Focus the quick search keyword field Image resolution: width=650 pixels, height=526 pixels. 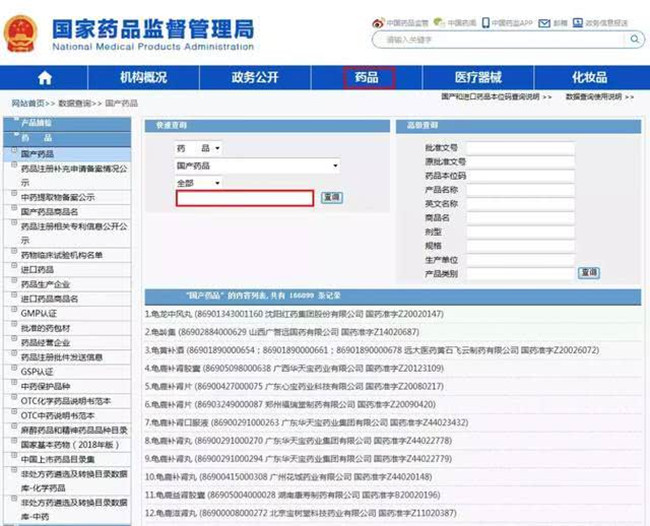click(x=245, y=198)
